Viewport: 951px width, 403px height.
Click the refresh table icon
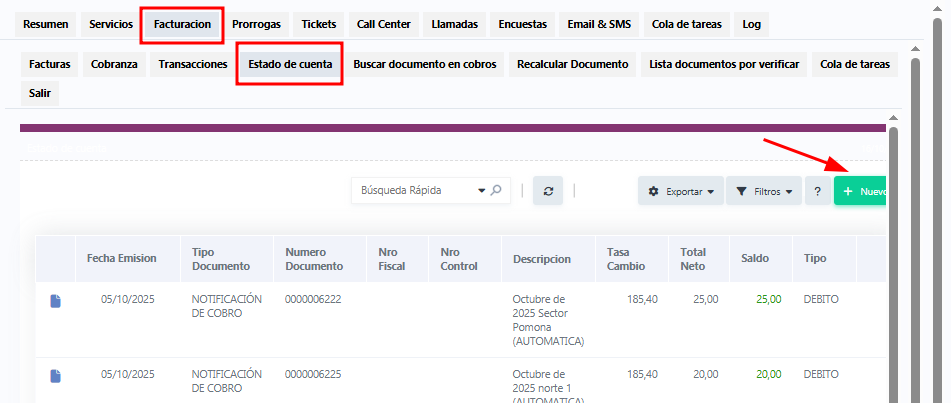547,191
